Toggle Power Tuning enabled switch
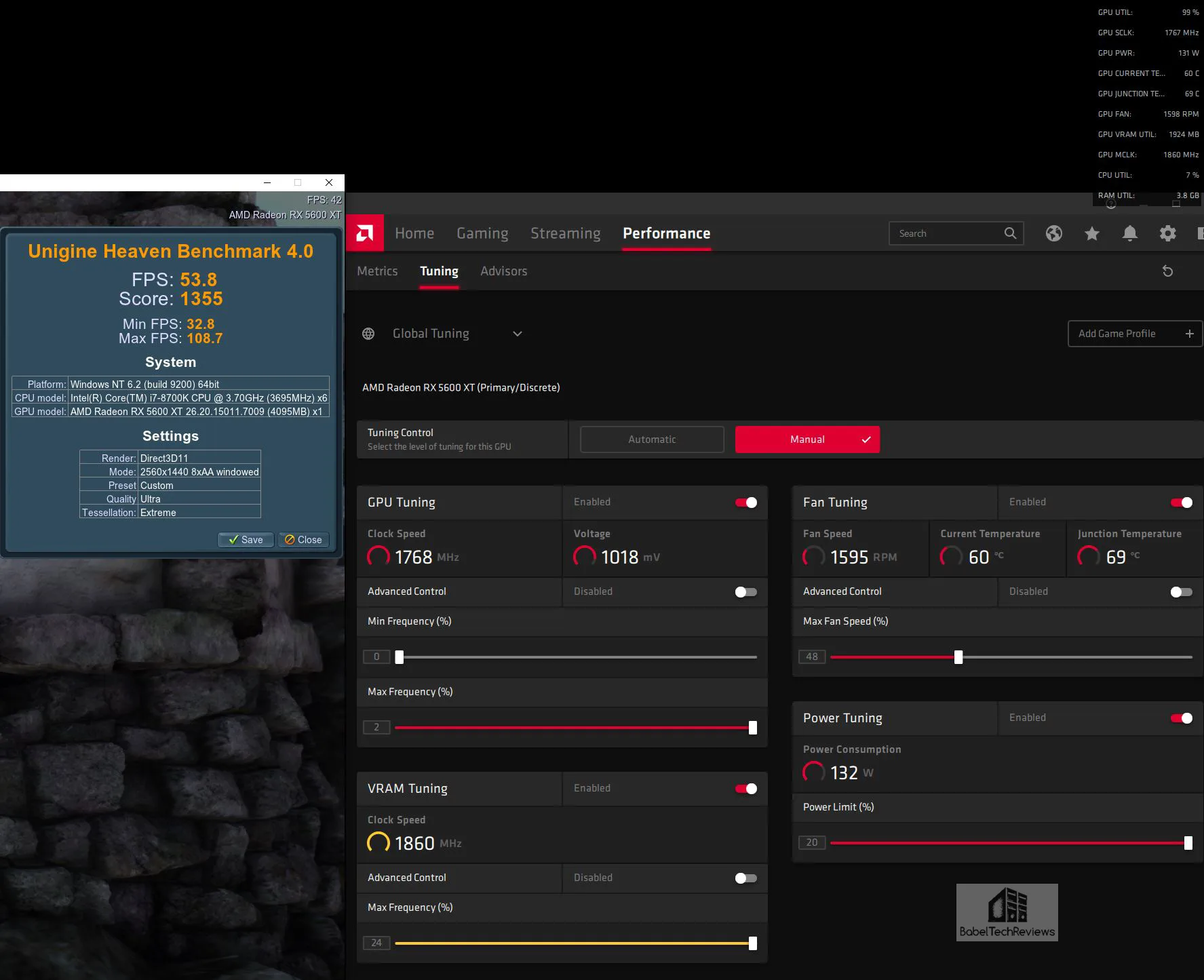The width and height of the screenshot is (1204, 980). 1182,718
